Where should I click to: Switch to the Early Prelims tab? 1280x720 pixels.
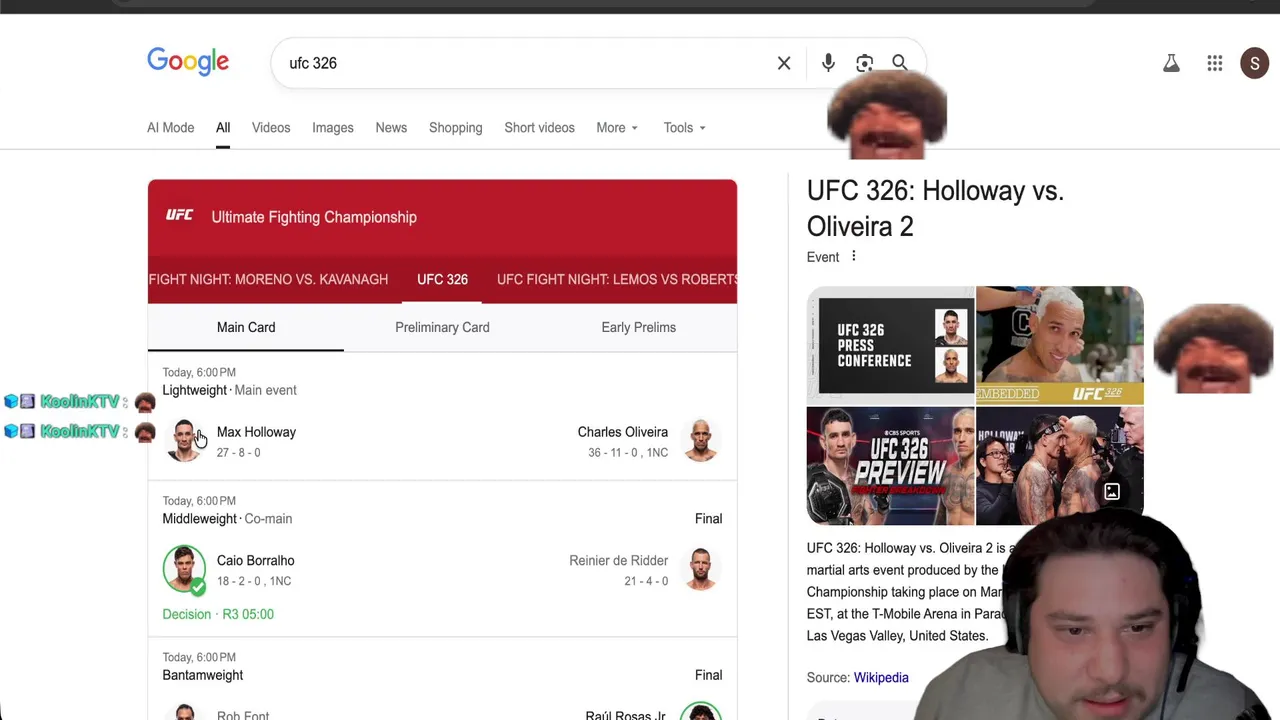639,327
